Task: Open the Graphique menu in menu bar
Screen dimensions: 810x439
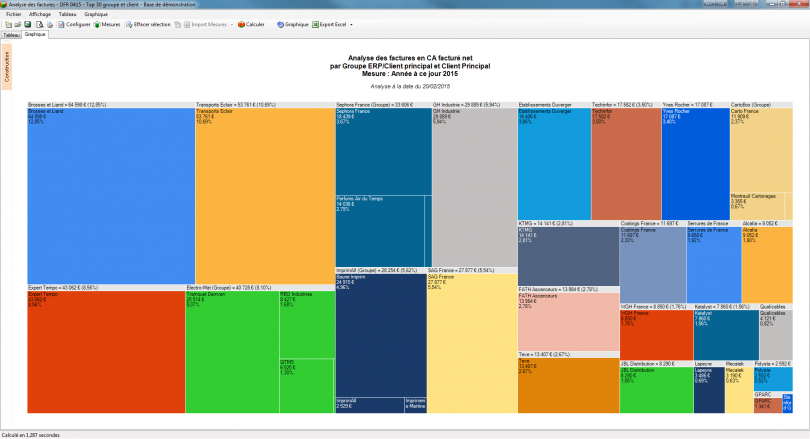Action: (96, 14)
